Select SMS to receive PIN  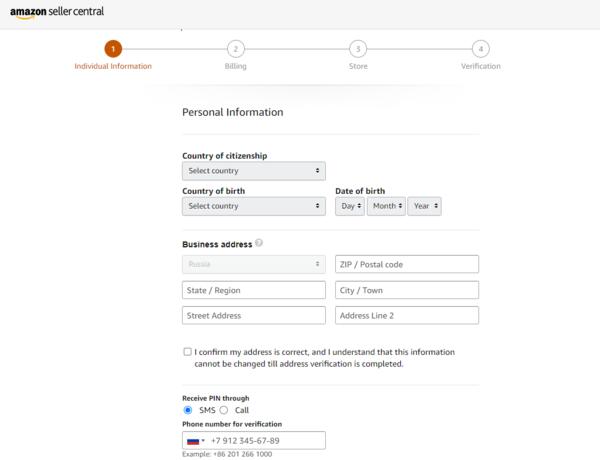[x=188, y=410]
